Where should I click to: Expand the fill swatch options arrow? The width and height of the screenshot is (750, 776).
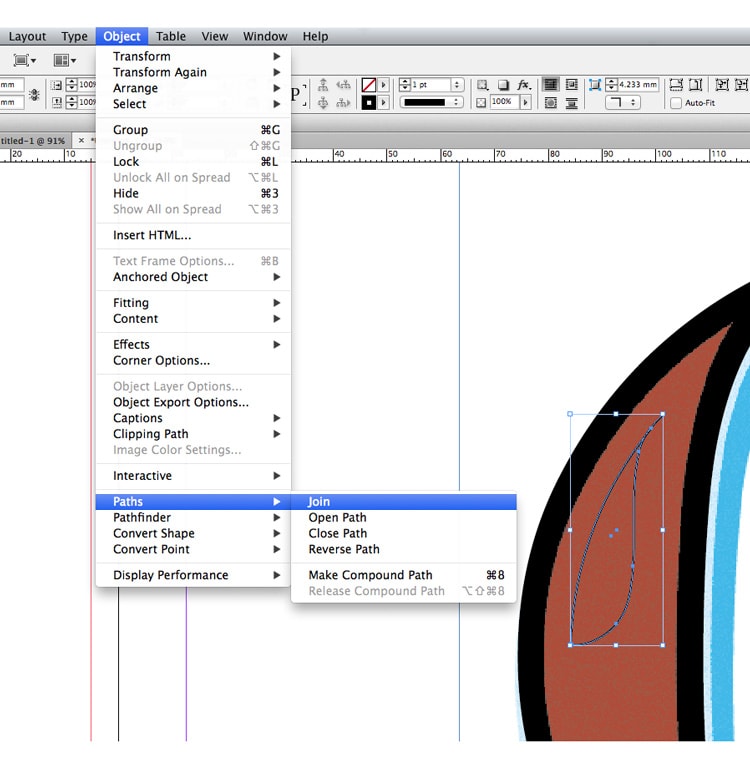[383, 85]
